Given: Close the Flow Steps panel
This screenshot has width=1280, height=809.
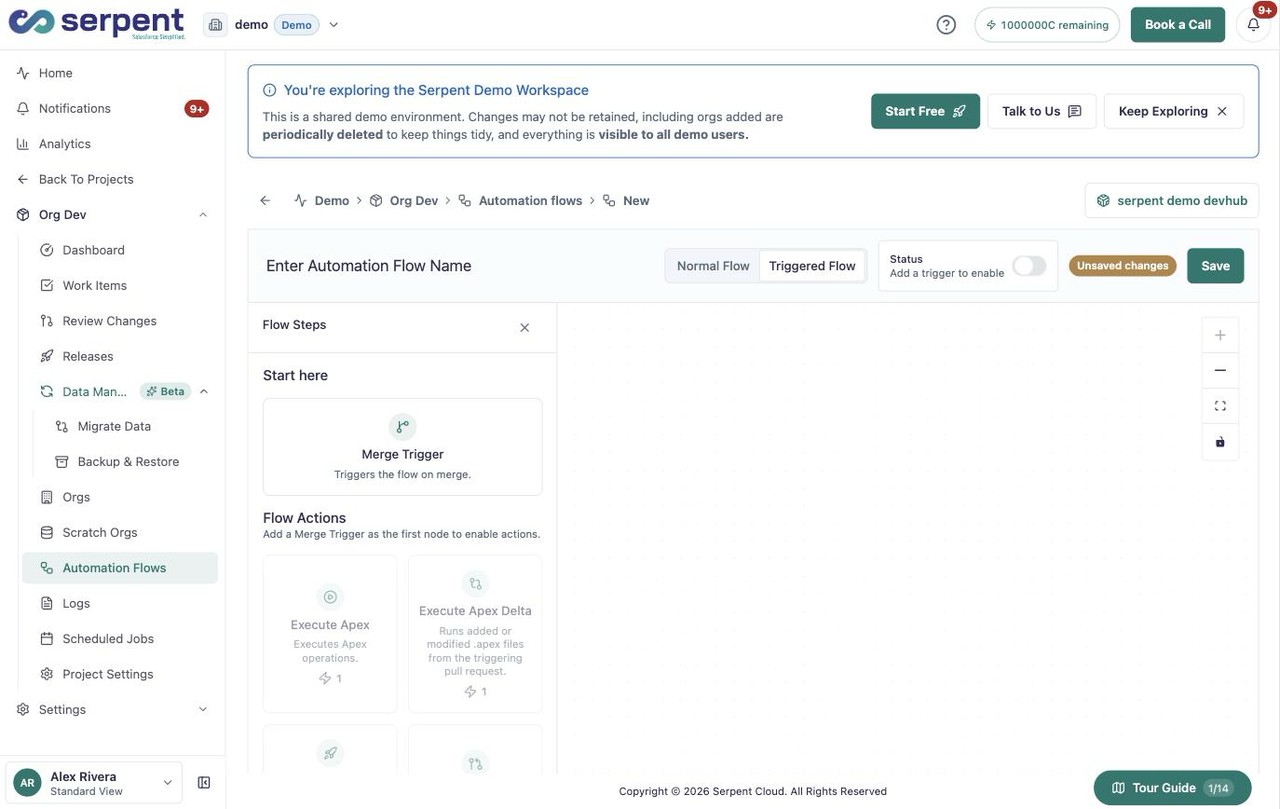Looking at the screenshot, I should tap(524, 328).
